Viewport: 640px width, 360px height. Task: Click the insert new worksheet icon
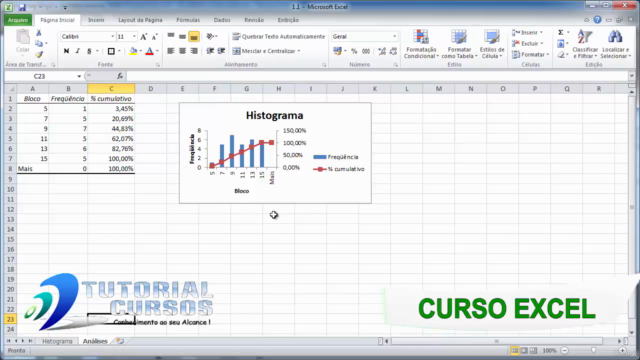120,341
